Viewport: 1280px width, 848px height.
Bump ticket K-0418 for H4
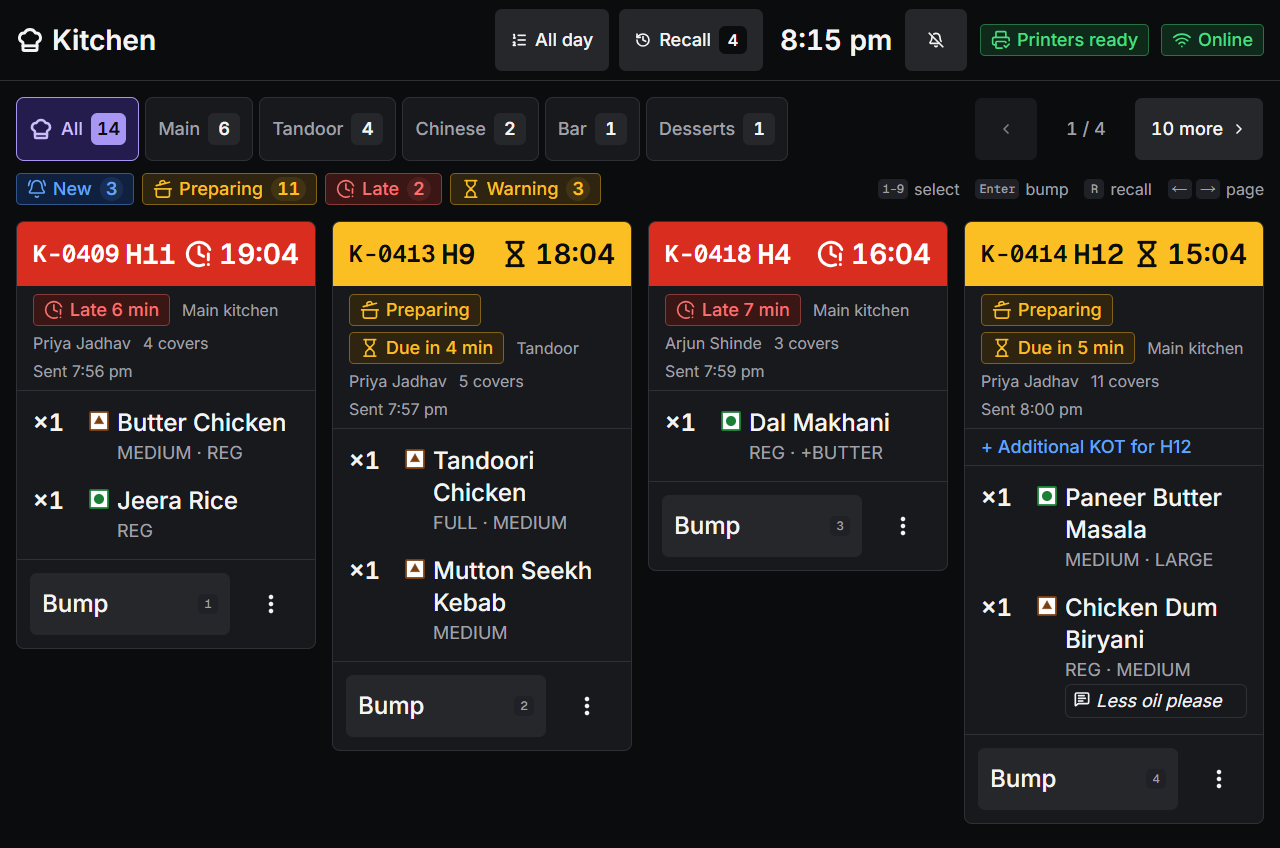[762, 526]
